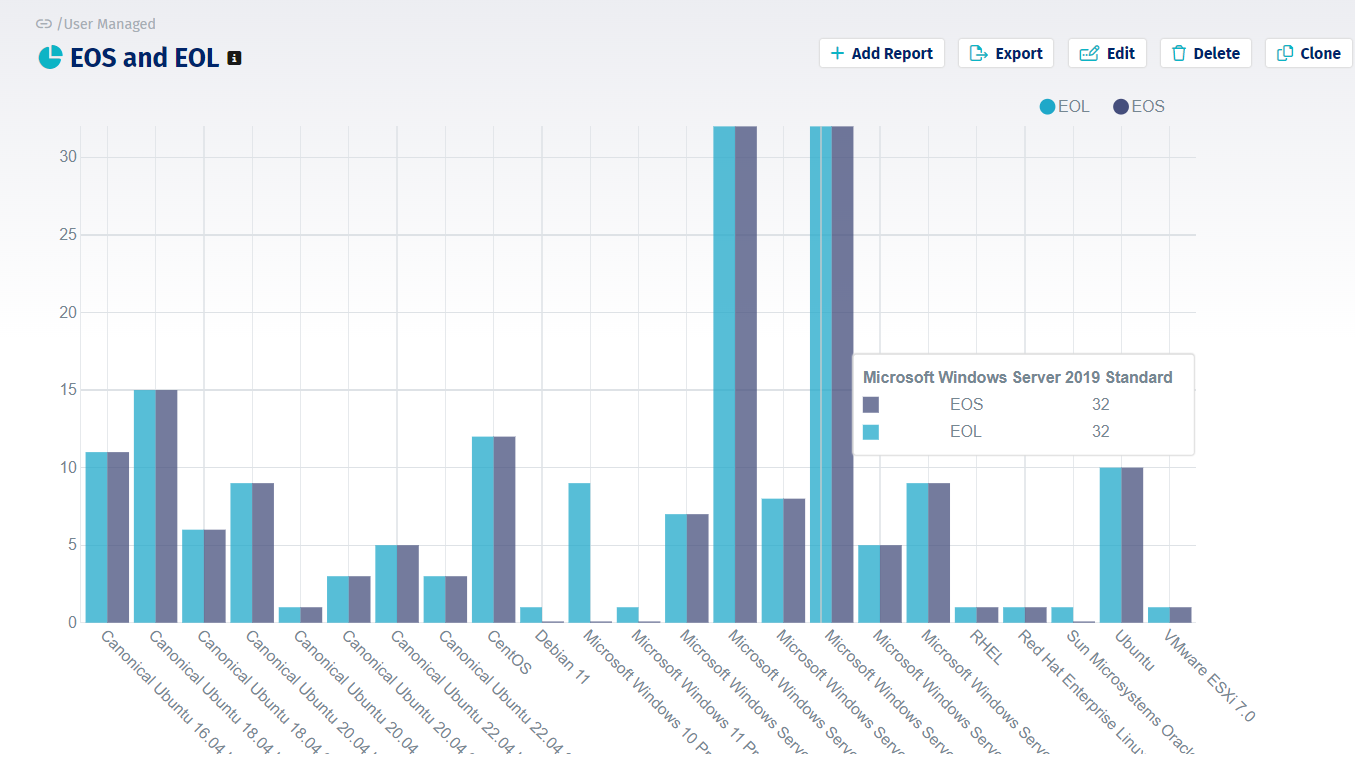Click the "EOL" row label in the tooltip
Viewport: 1355px width, 761px height.
[966, 432]
